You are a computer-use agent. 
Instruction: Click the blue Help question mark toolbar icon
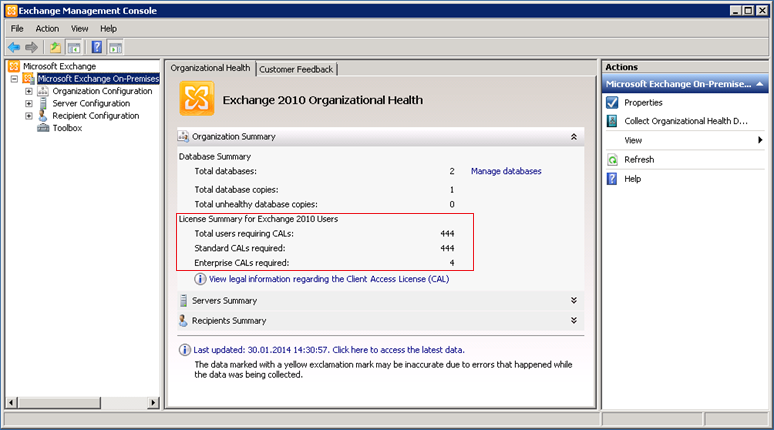tap(97, 47)
